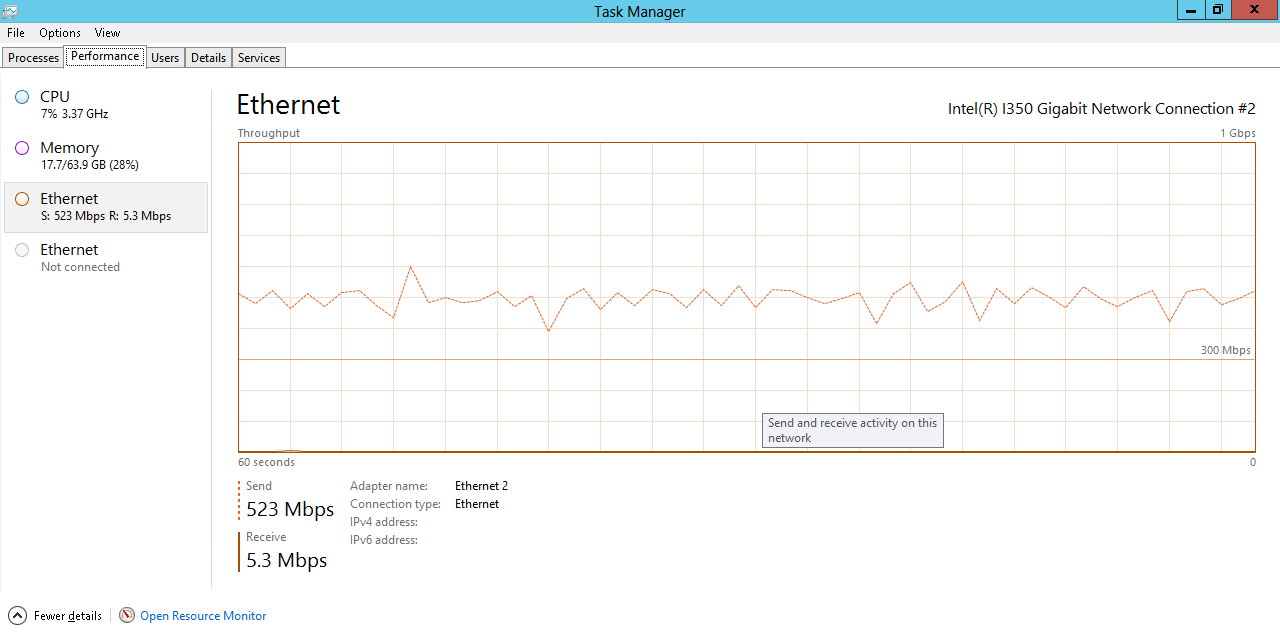Select the Performance tab
1280x640 pixels.
(105, 56)
